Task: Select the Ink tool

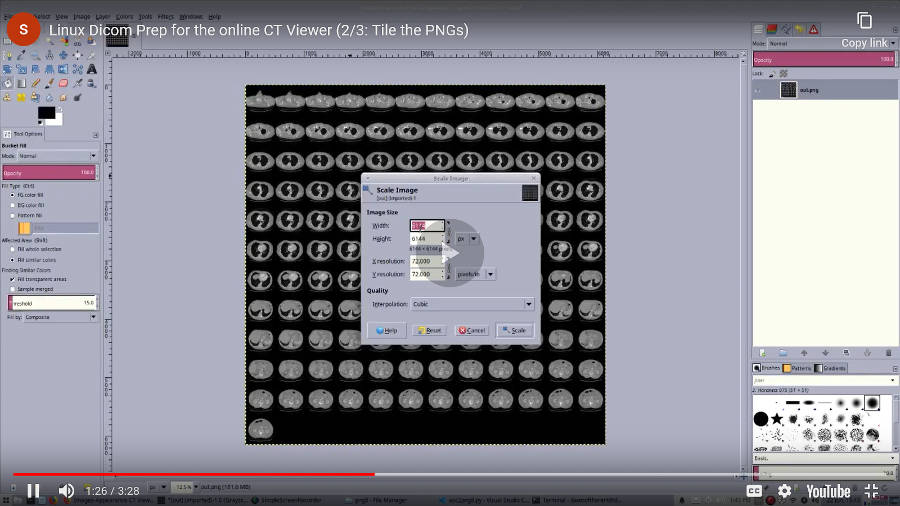Action: click(x=91, y=83)
